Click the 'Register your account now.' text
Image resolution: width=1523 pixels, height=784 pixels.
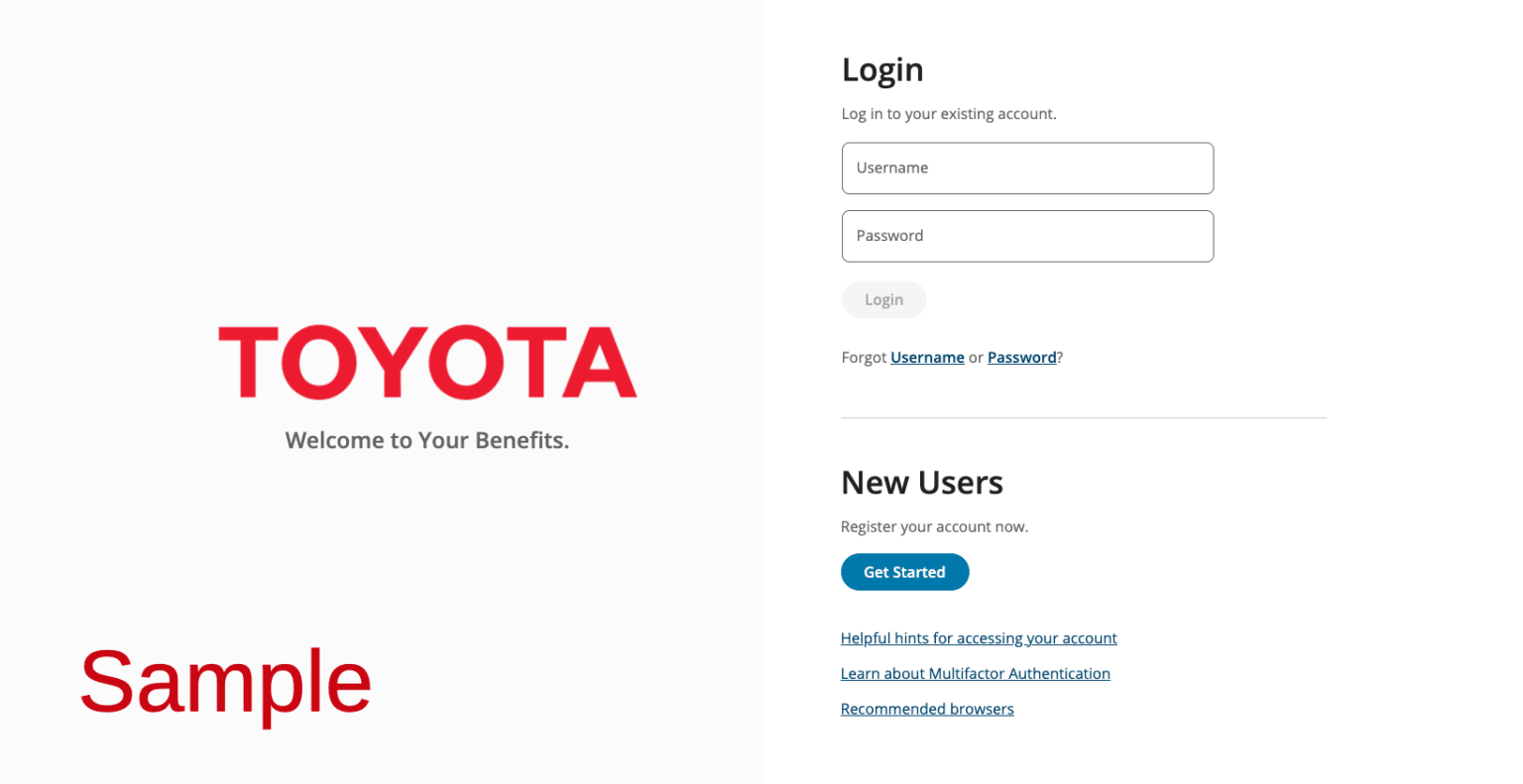[x=934, y=526]
